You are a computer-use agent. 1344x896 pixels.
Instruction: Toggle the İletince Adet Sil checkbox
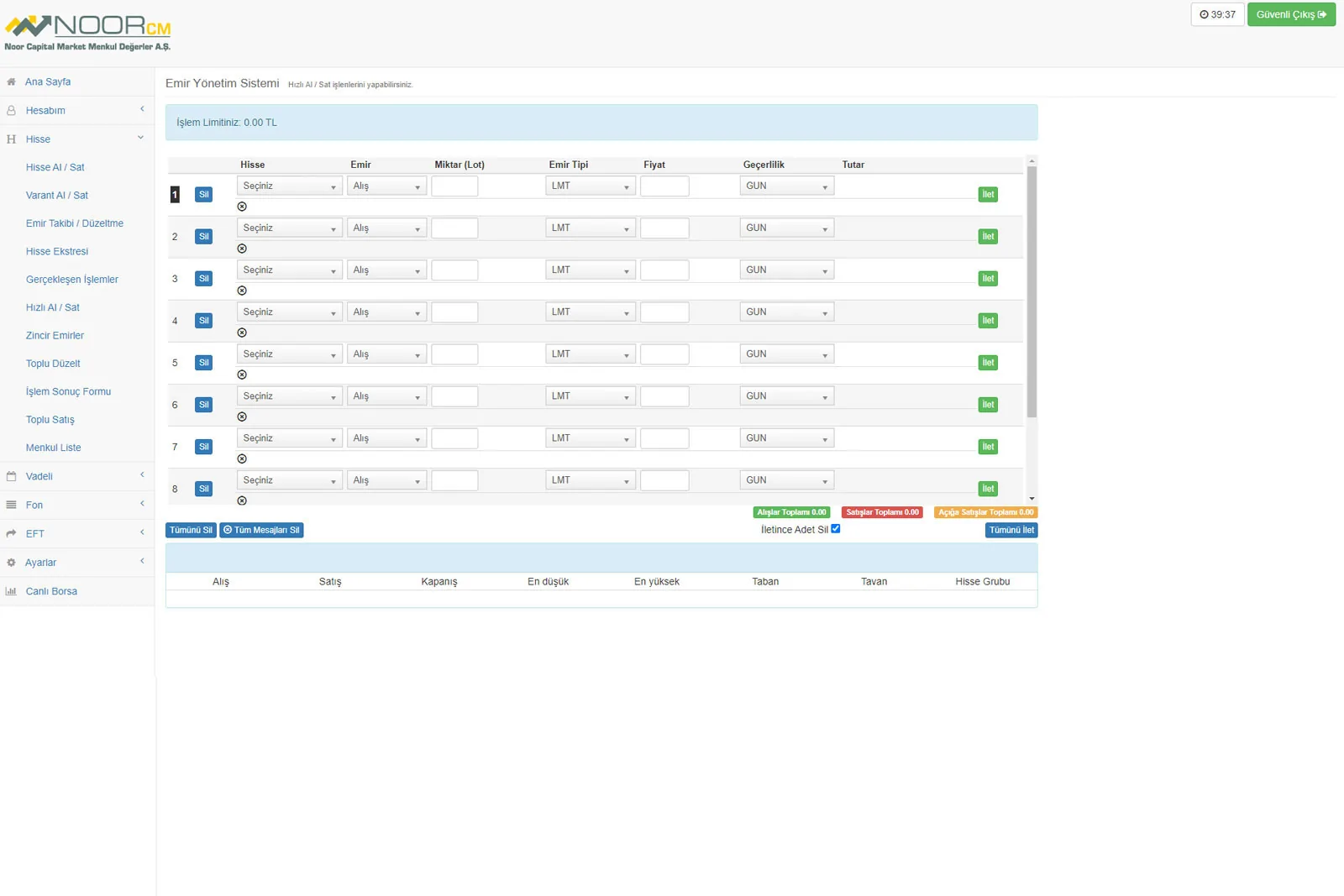pos(836,529)
